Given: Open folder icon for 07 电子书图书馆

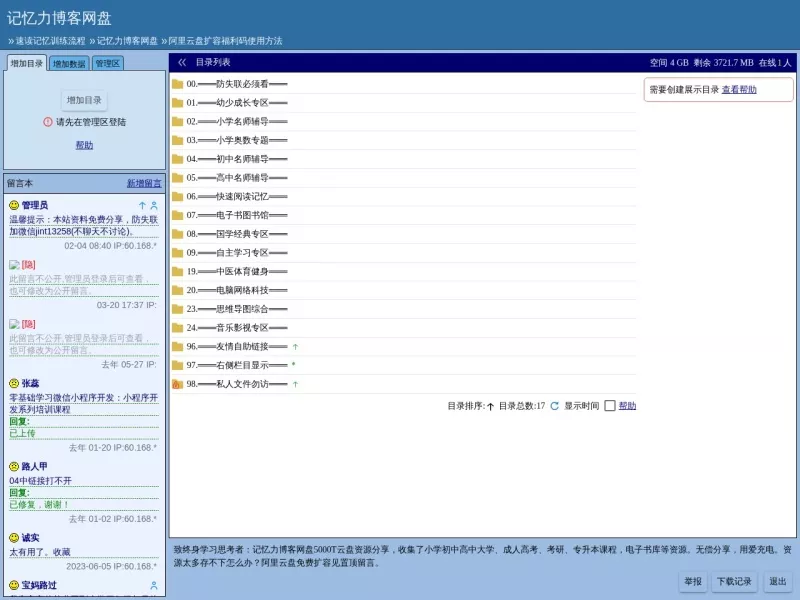Looking at the screenshot, I should [x=178, y=215].
